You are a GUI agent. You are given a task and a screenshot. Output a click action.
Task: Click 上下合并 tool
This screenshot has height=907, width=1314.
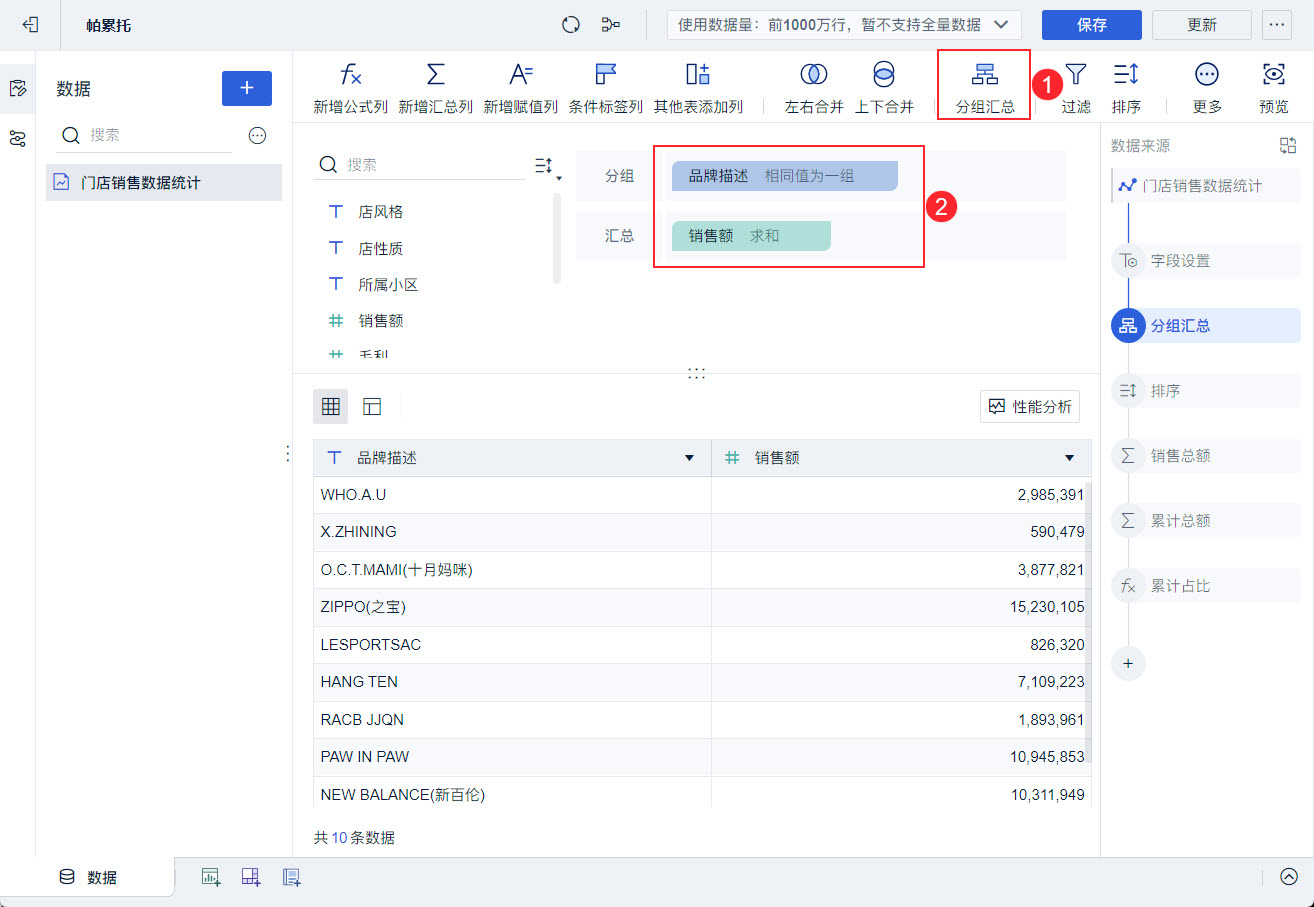pos(884,89)
